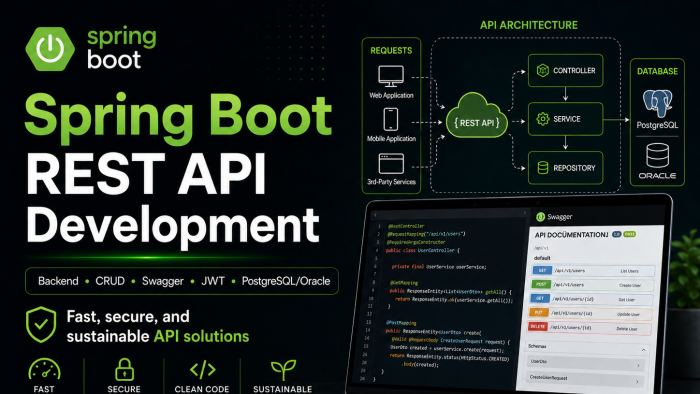Click the @RequestMapping code line
The height and width of the screenshot is (394, 700).
[426, 234]
